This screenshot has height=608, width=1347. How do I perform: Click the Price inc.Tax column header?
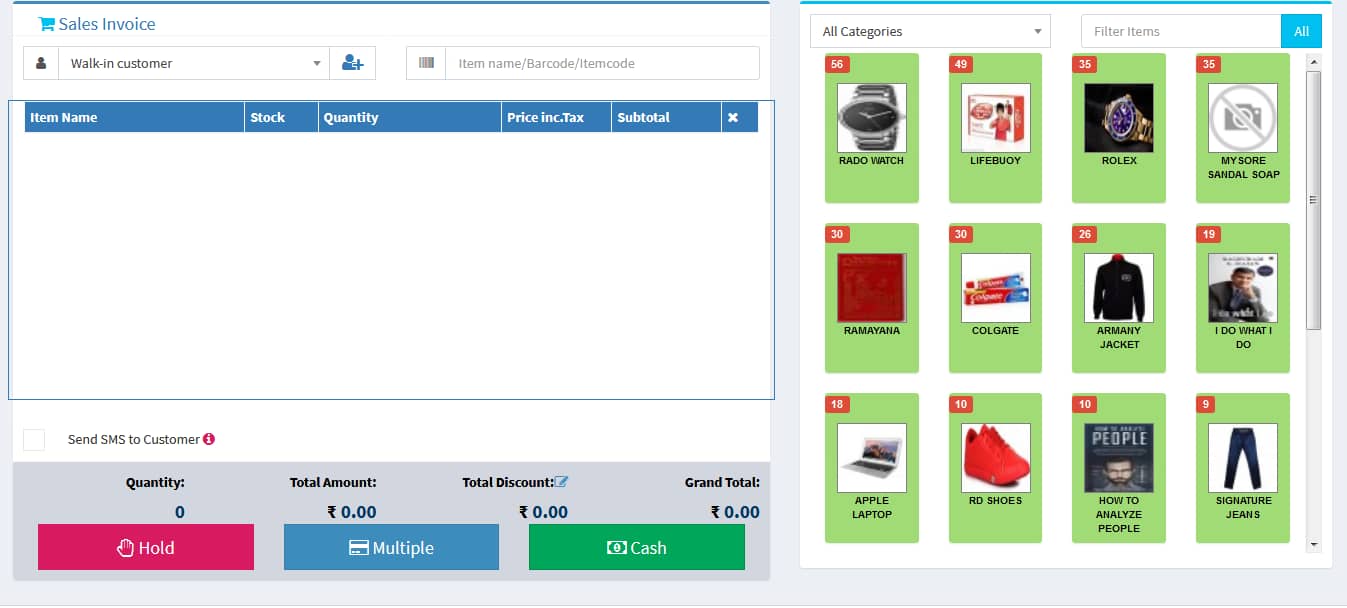coord(556,117)
